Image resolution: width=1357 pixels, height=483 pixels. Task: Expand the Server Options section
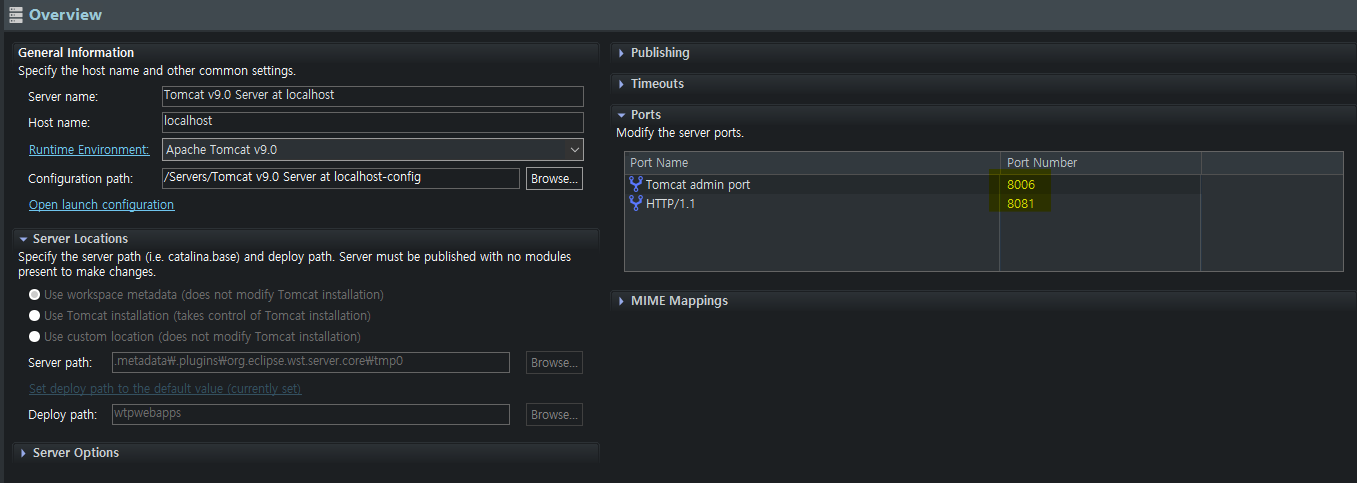(23, 453)
